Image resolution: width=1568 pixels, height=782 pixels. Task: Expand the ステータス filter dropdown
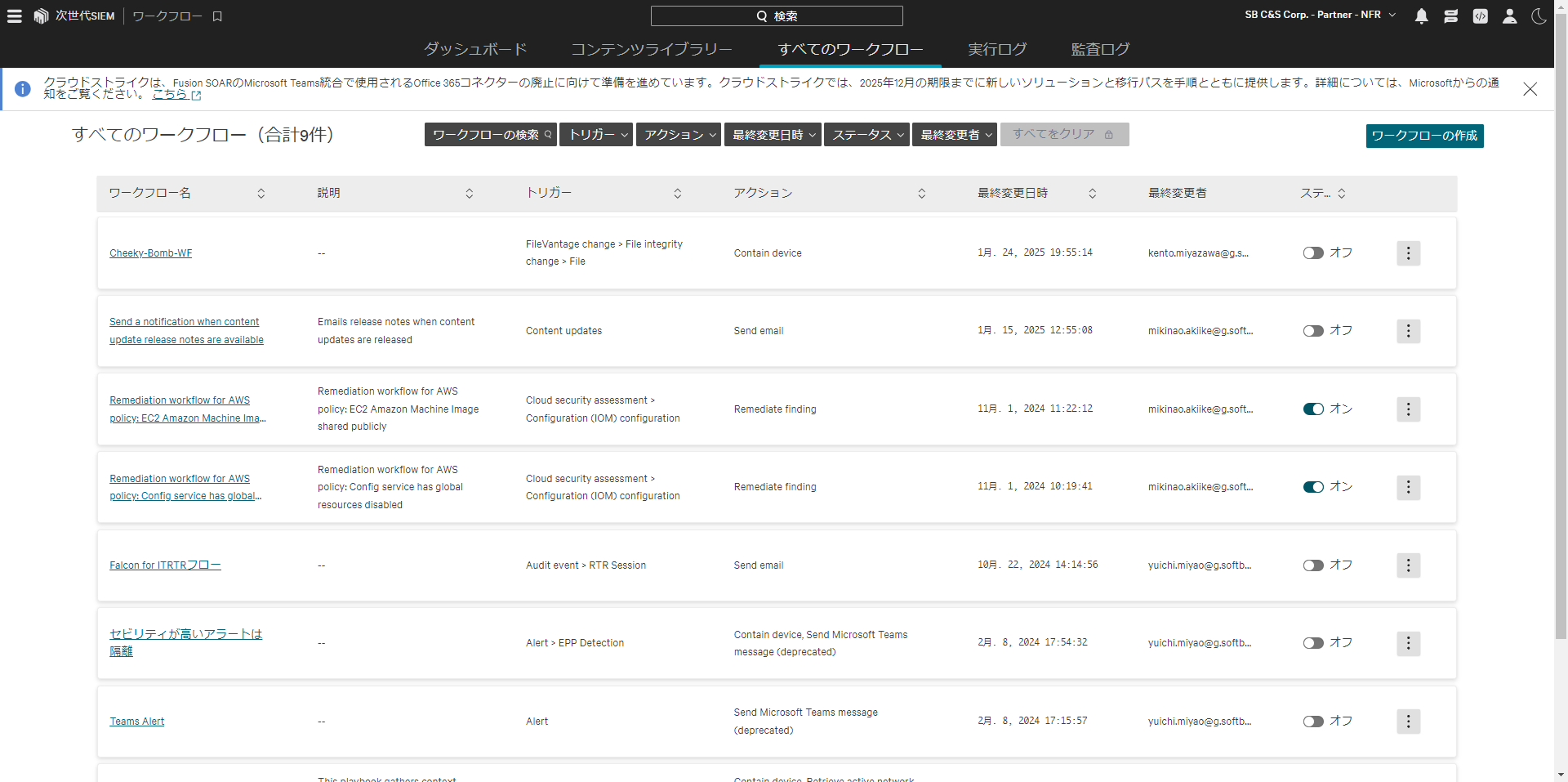point(866,135)
